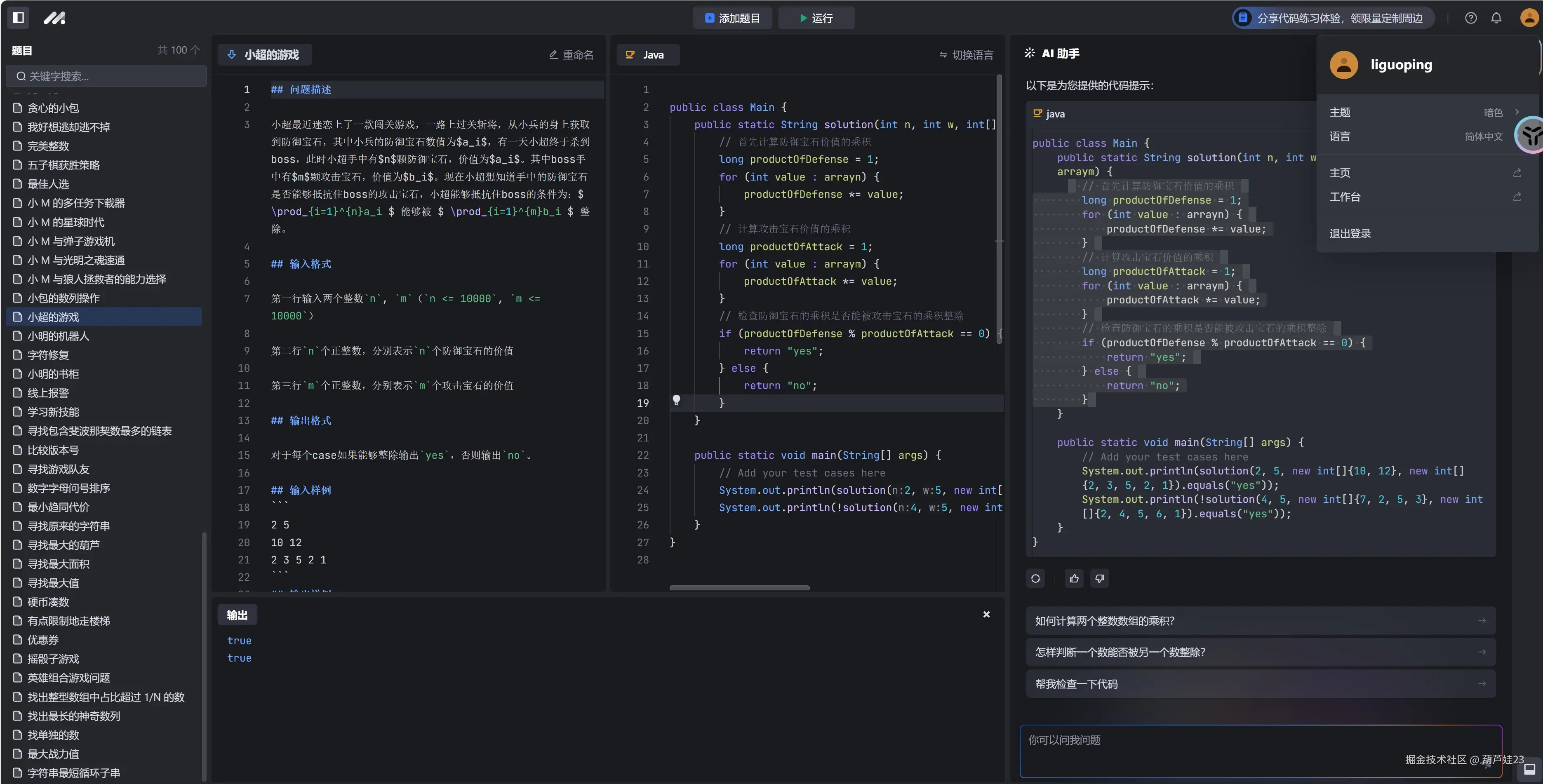Screen dimensions: 1543x784
Task: Click the code editor horizontal scrollbar
Action: 739,587
